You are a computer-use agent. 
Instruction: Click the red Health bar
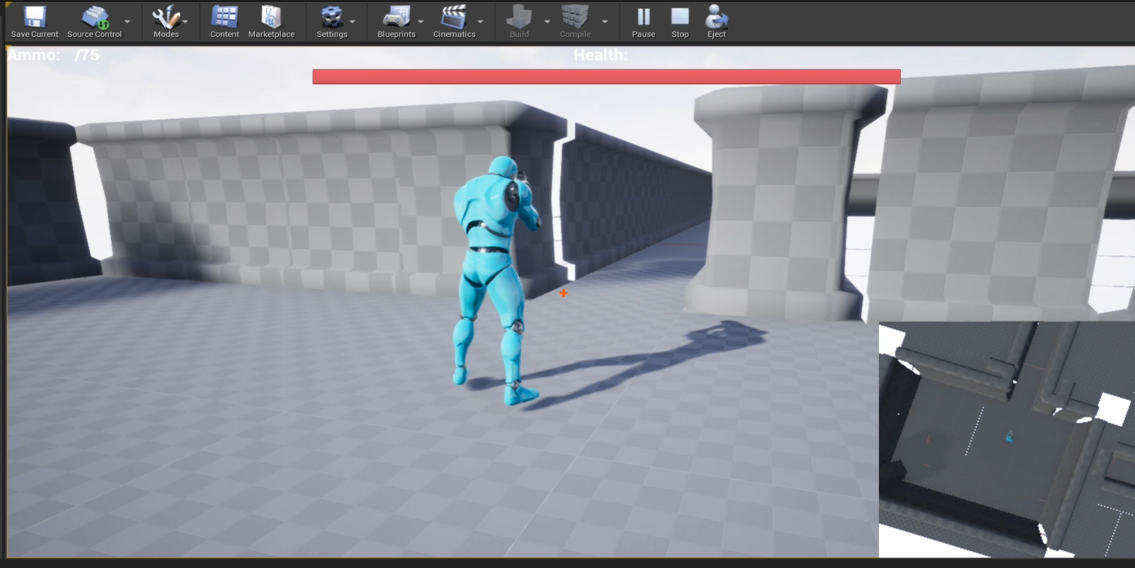pyautogui.click(x=607, y=77)
